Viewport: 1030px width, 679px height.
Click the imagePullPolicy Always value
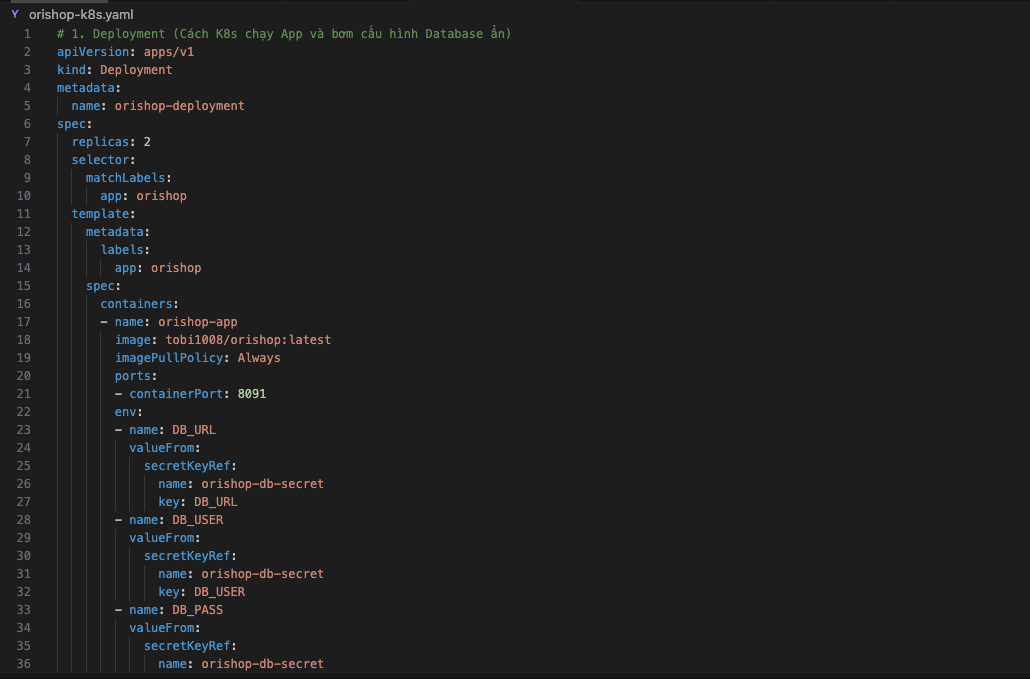coord(259,358)
